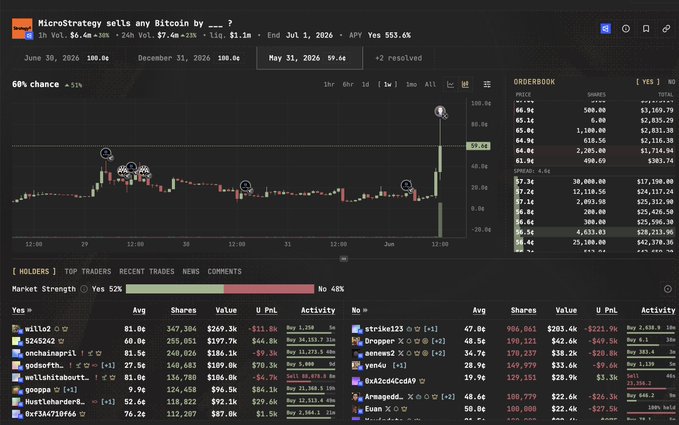Click strike123's avatar in No holders
Screen dimensions: 679x425
pos(356,329)
